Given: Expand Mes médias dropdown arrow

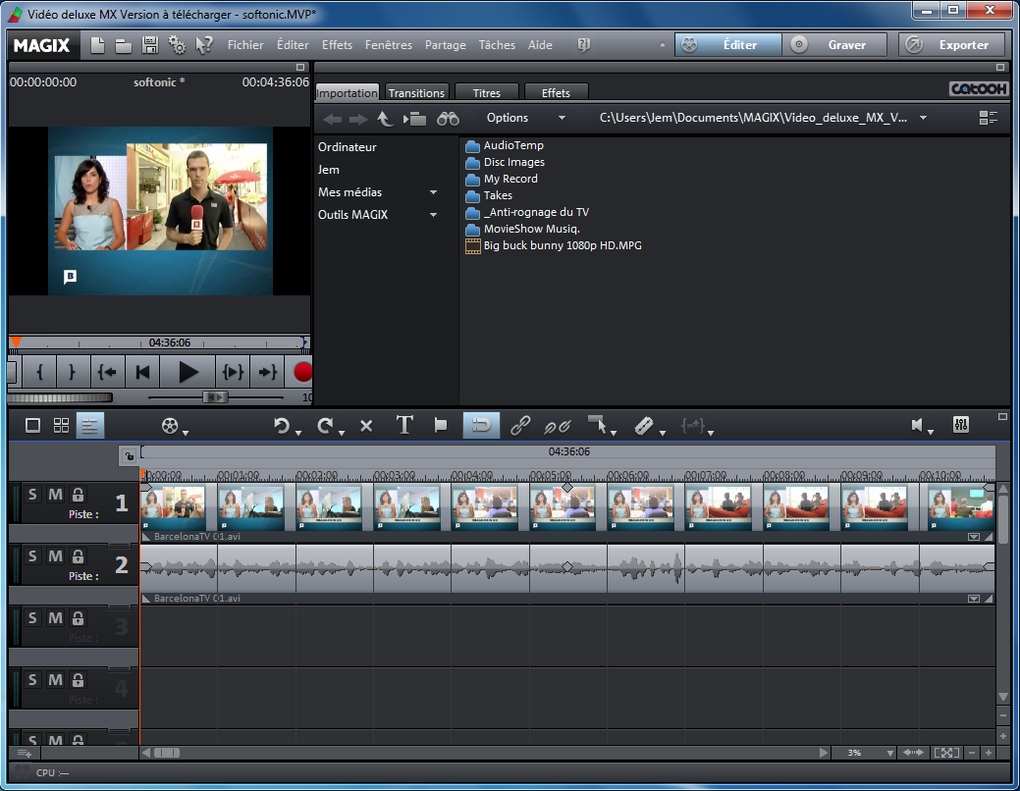Looking at the screenshot, I should pos(433,193).
